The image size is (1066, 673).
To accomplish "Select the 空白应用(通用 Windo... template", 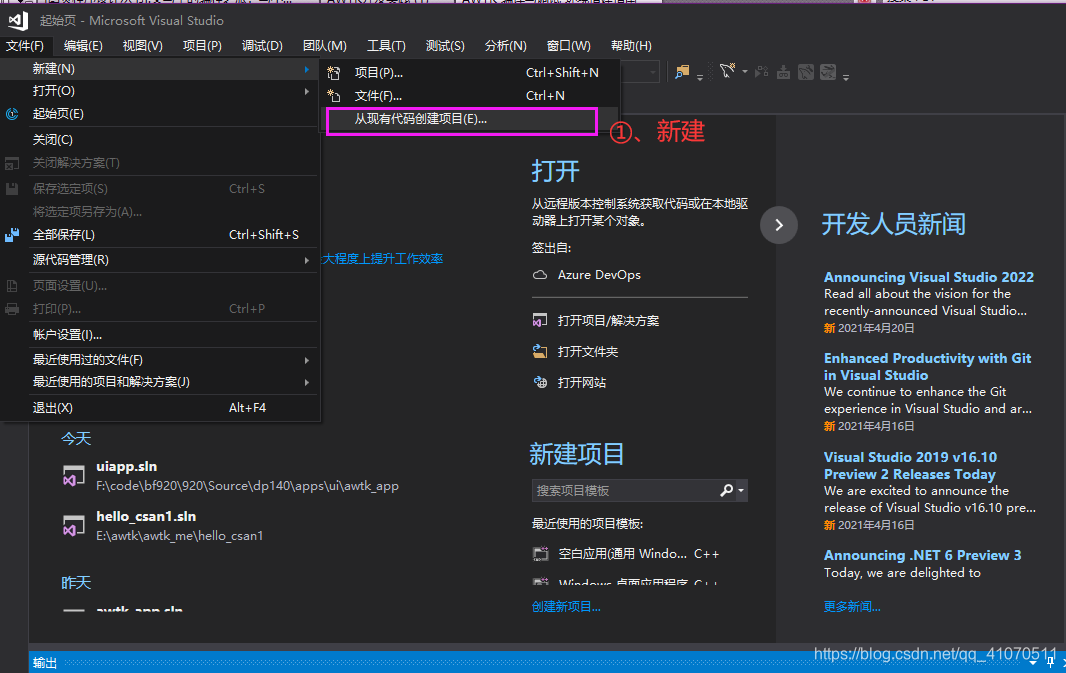I will pos(638,554).
